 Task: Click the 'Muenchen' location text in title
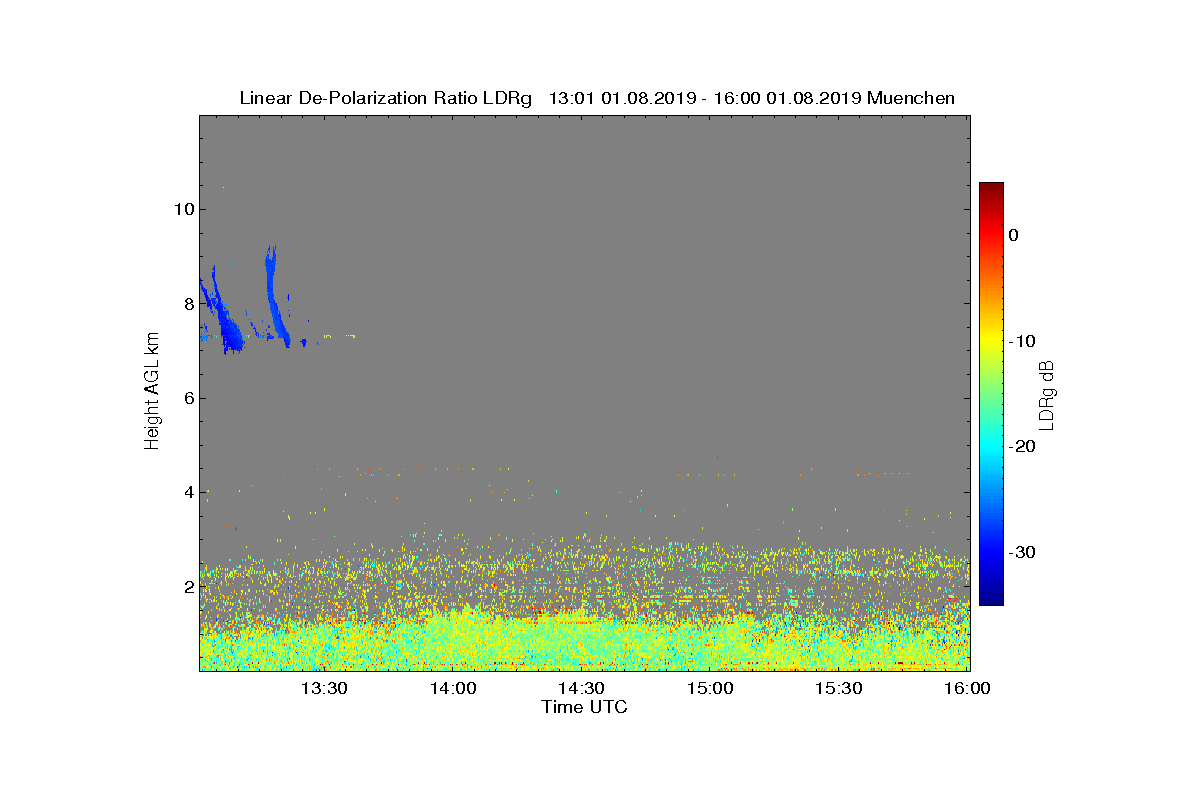pyautogui.click(x=911, y=98)
